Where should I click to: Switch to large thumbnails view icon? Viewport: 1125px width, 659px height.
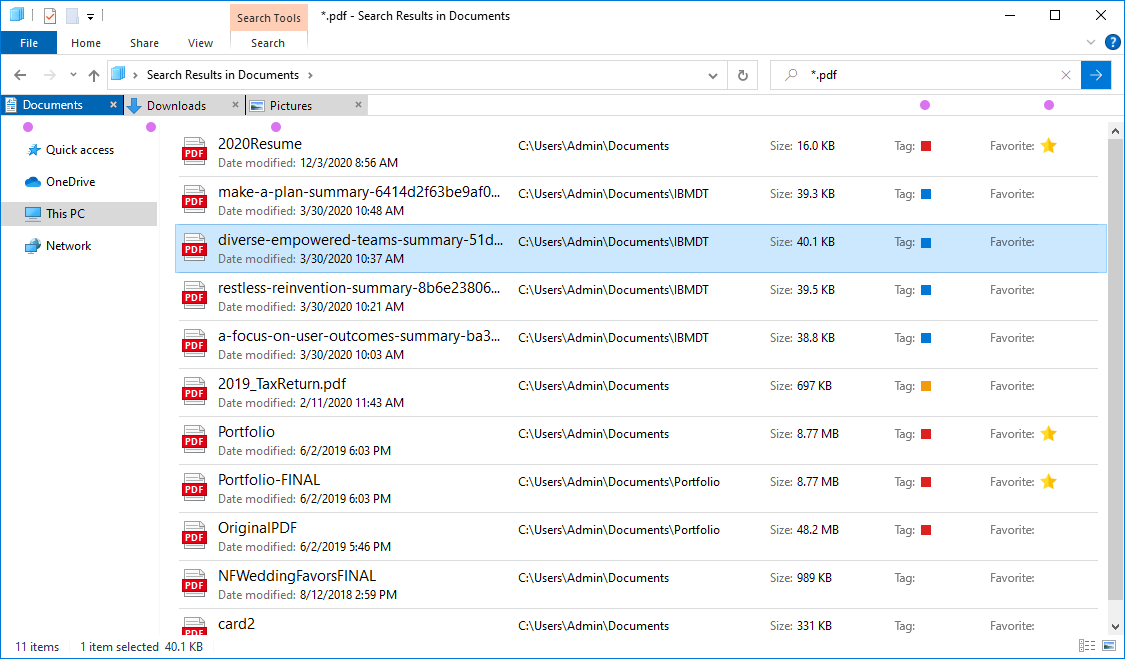(1108, 647)
